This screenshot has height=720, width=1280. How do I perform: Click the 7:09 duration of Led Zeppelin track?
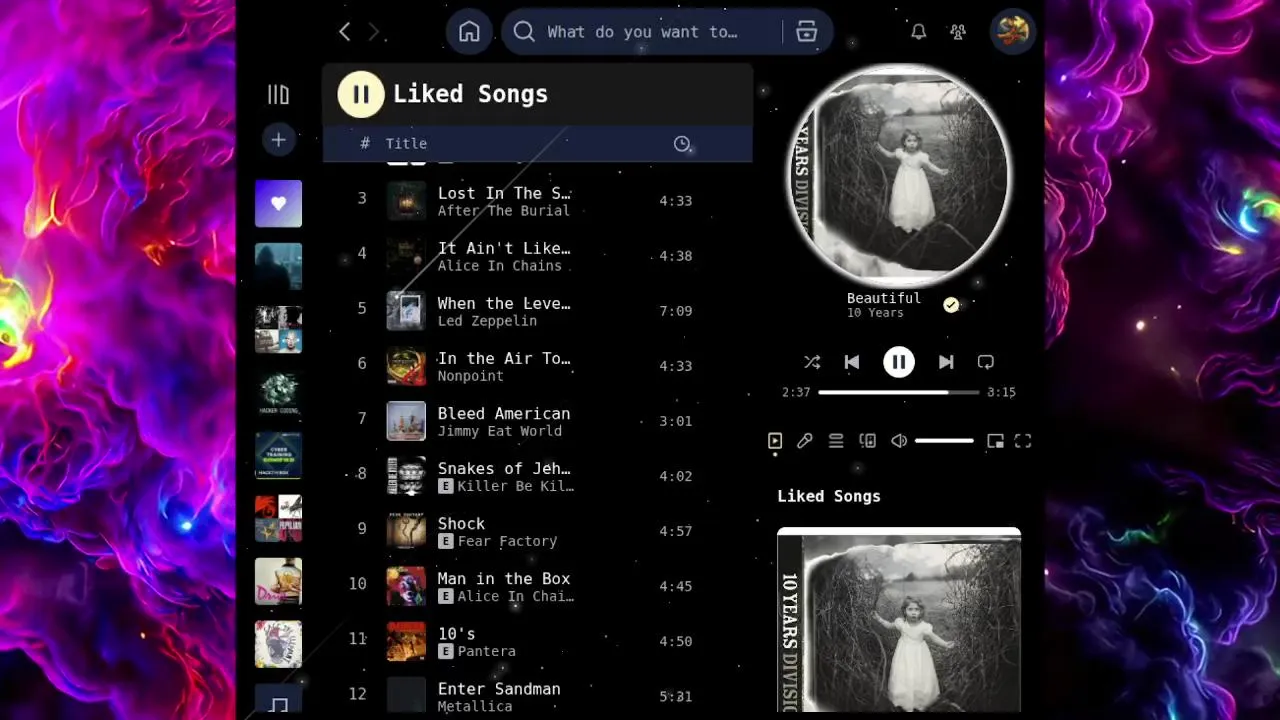click(x=676, y=311)
